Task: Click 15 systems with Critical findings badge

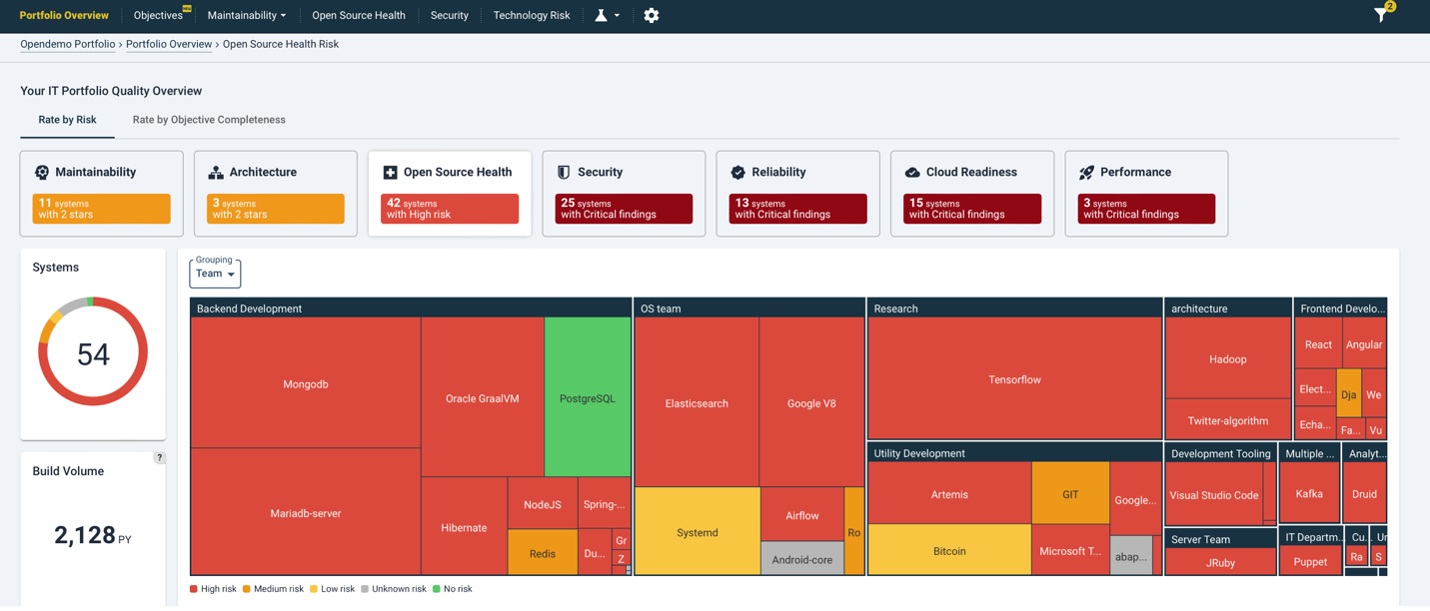Action: coord(971,209)
